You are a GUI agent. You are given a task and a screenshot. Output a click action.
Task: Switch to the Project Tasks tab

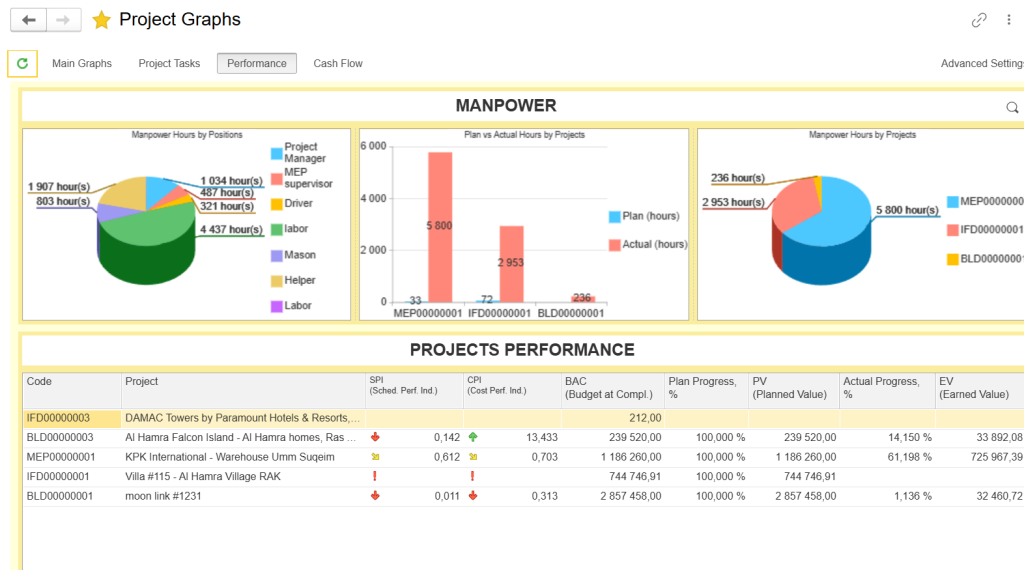click(x=169, y=63)
